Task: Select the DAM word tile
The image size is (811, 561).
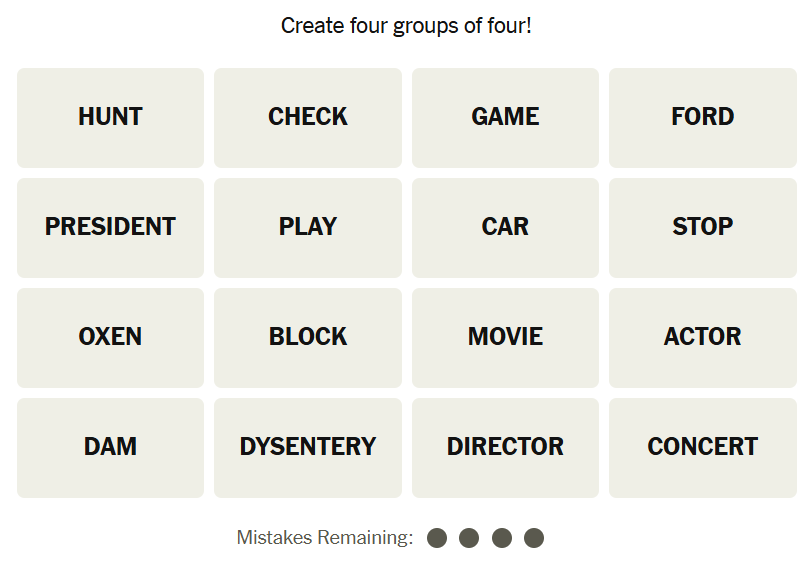Action: pyautogui.click(x=110, y=447)
